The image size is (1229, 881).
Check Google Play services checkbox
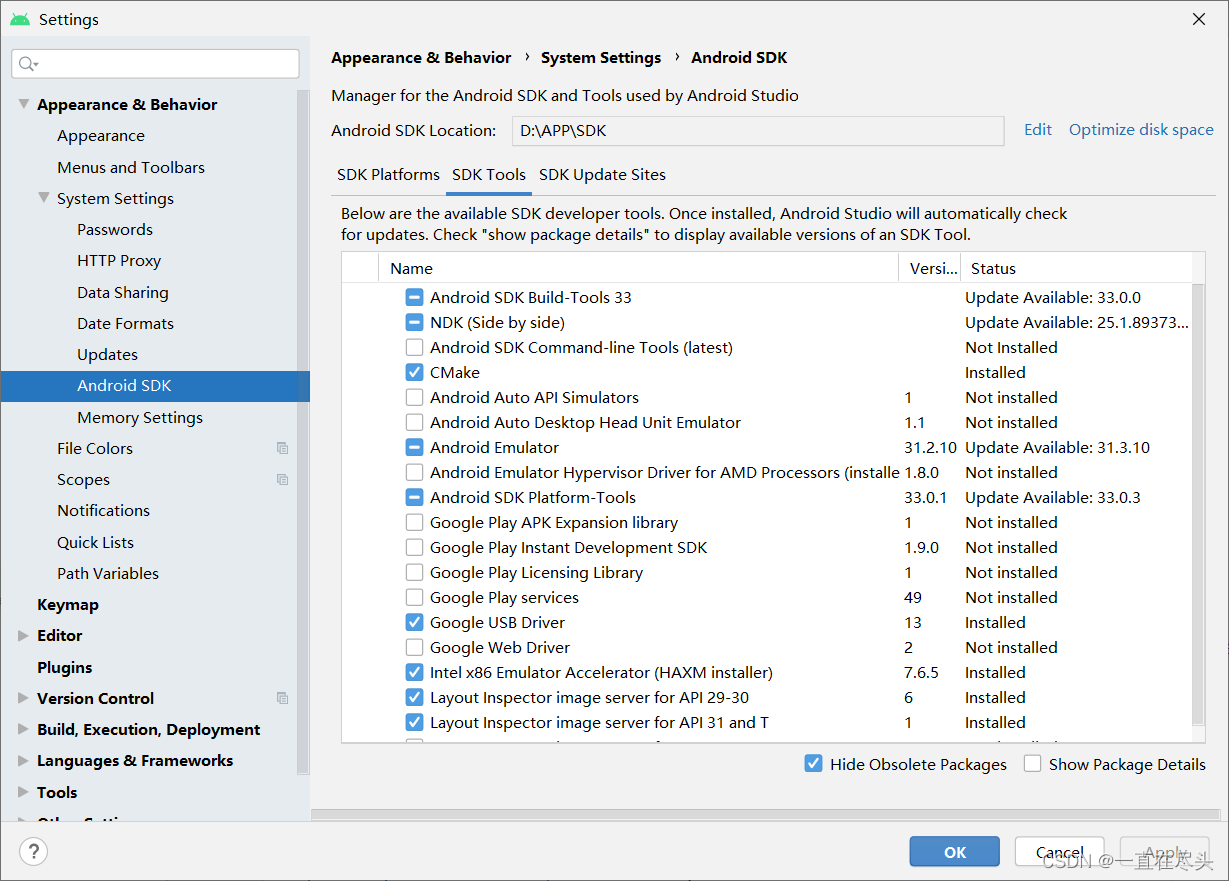(414, 597)
